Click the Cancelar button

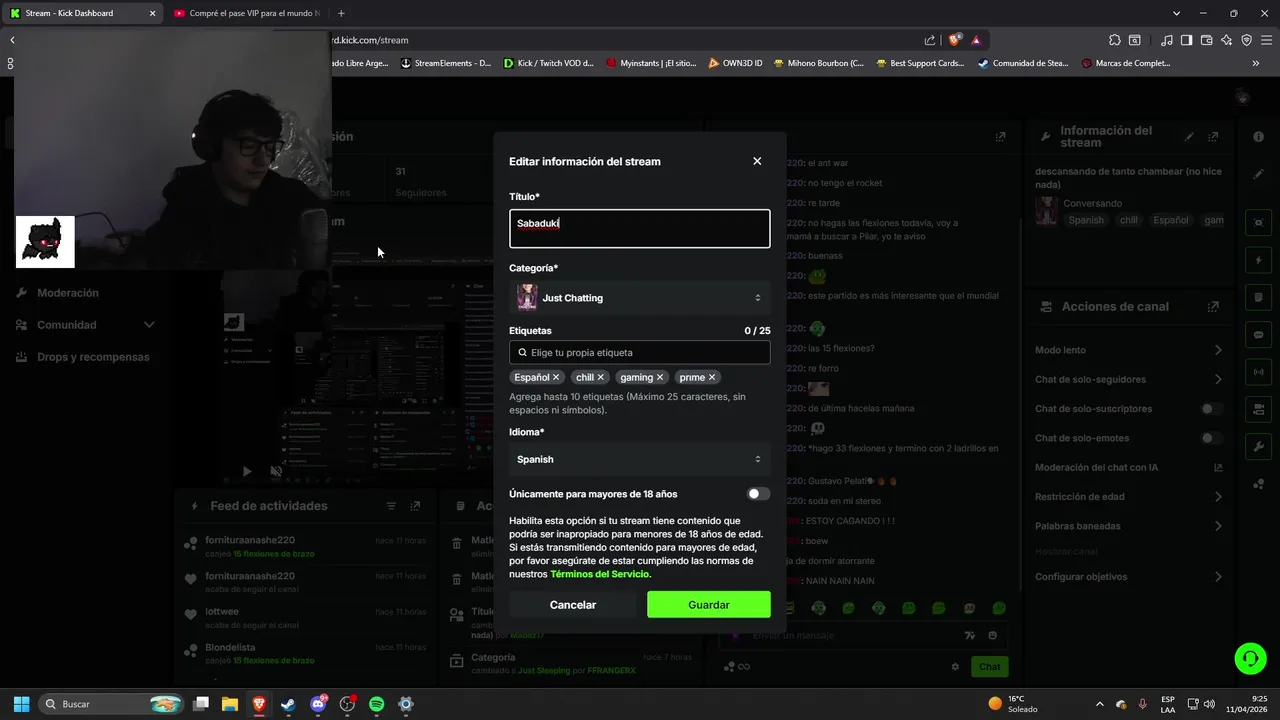pyautogui.click(x=573, y=604)
